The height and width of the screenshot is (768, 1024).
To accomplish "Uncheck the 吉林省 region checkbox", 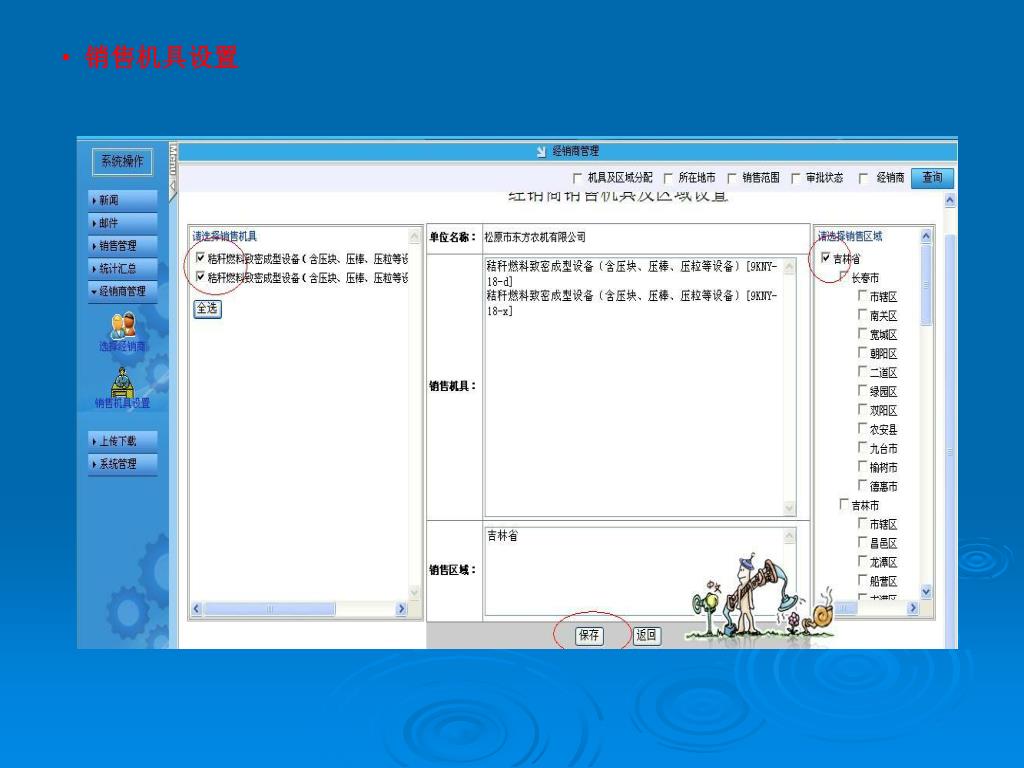I will [x=826, y=258].
